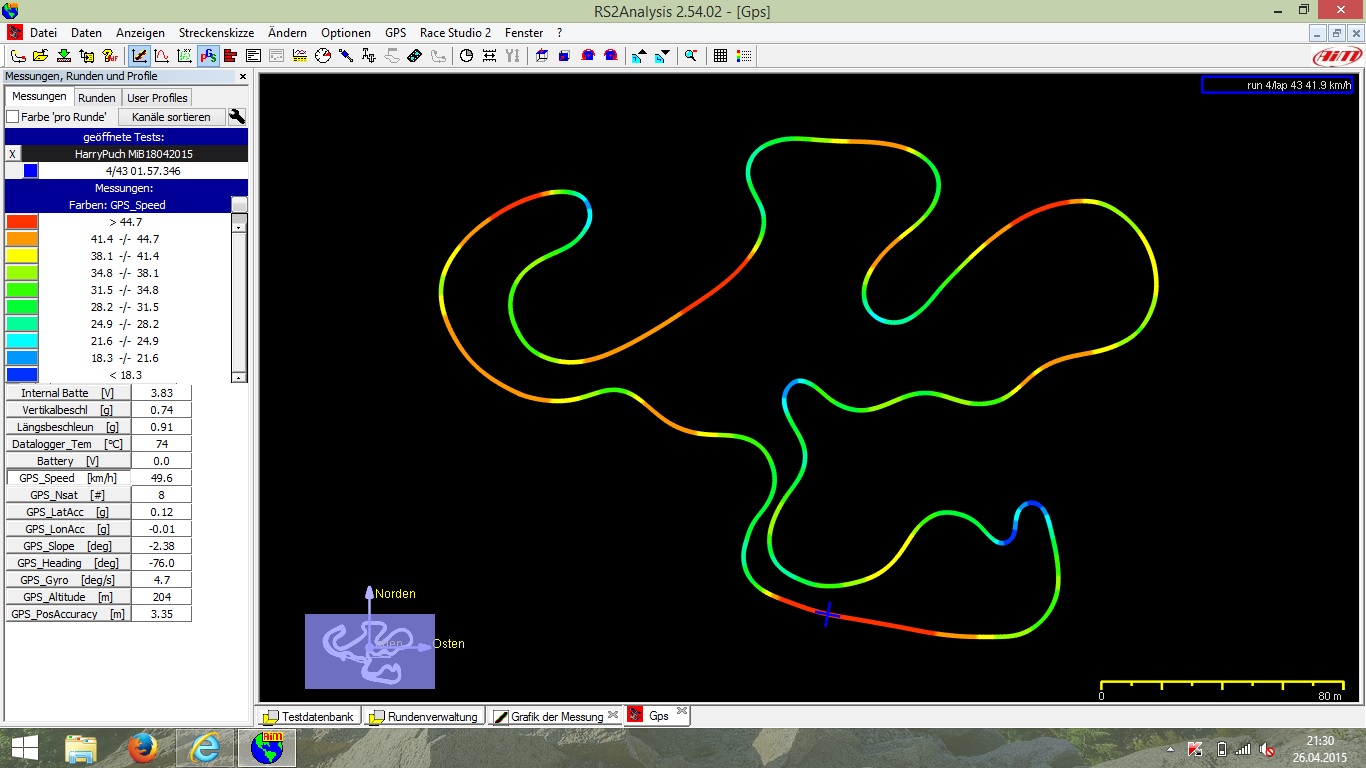Click the open folder toolbar icon
1366x768 pixels.
pos(40,56)
